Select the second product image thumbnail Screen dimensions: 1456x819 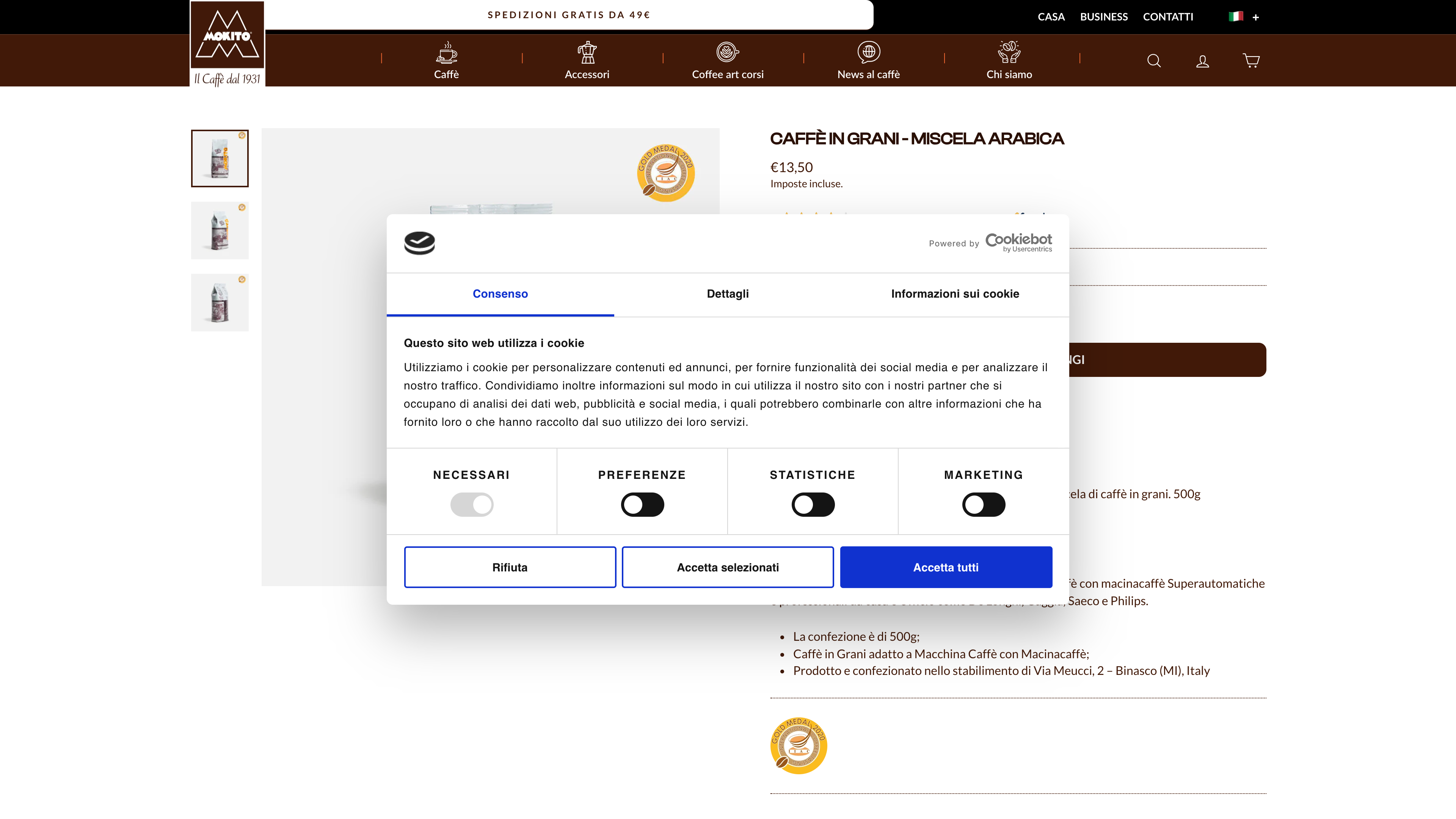coord(219,230)
